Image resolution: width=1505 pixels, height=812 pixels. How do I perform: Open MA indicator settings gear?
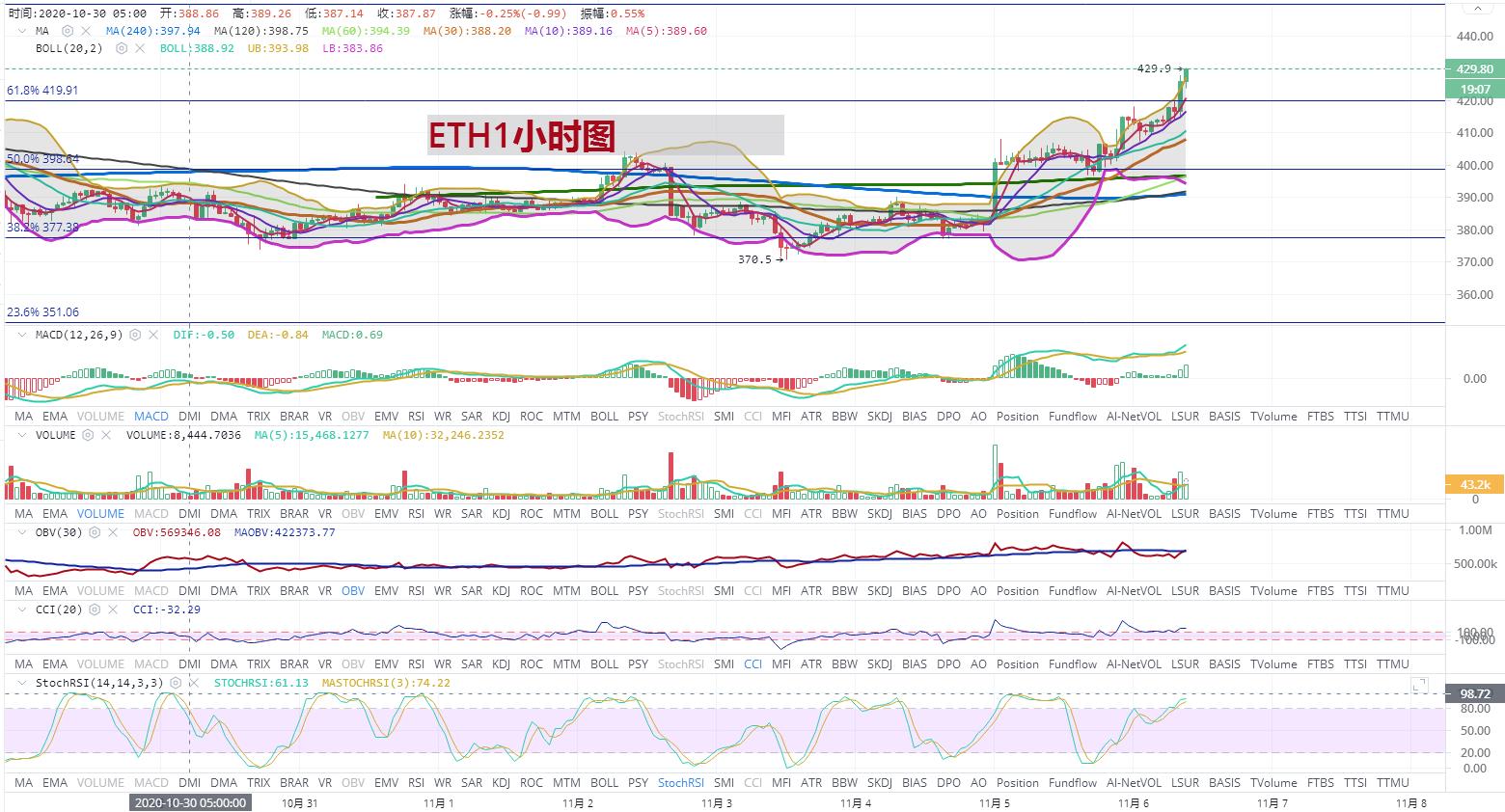pyautogui.click(x=68, y=31)
